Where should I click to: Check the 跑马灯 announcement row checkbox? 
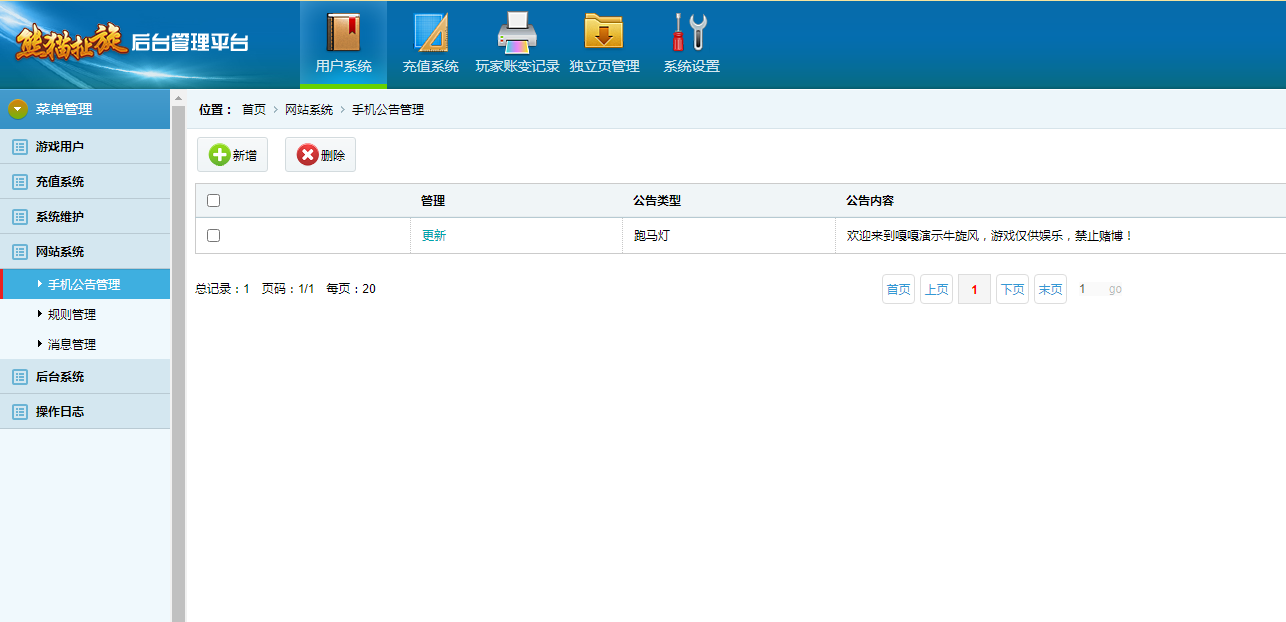[x=213, y=236]
